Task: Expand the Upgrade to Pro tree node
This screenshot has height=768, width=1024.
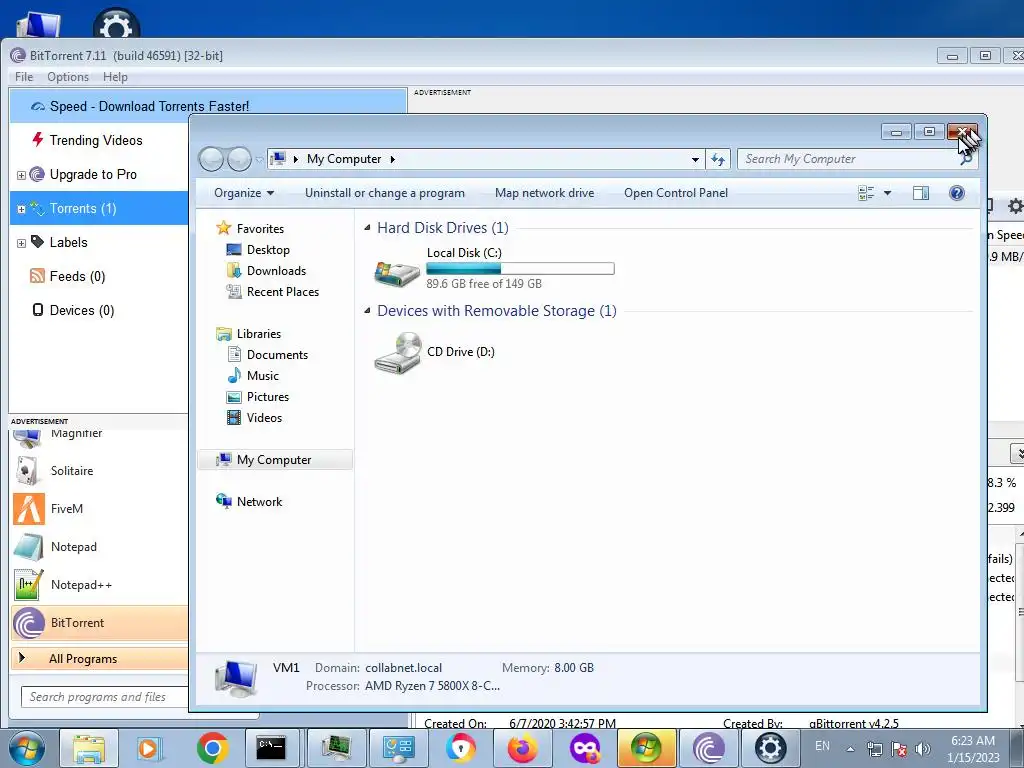Action: 21,175
